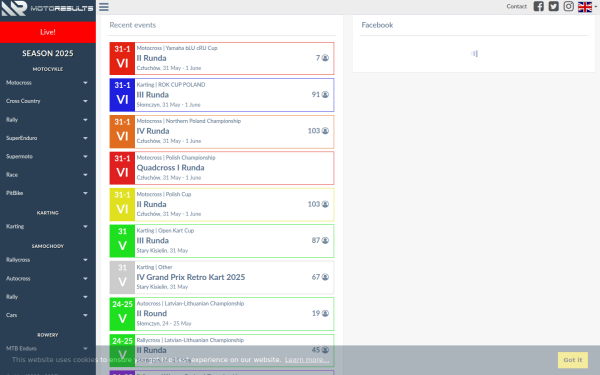Click grey date badge of Retro Kart event
The height and width of the screenshot is (375, 600).
pyautogui.click(x=122, y=277)
